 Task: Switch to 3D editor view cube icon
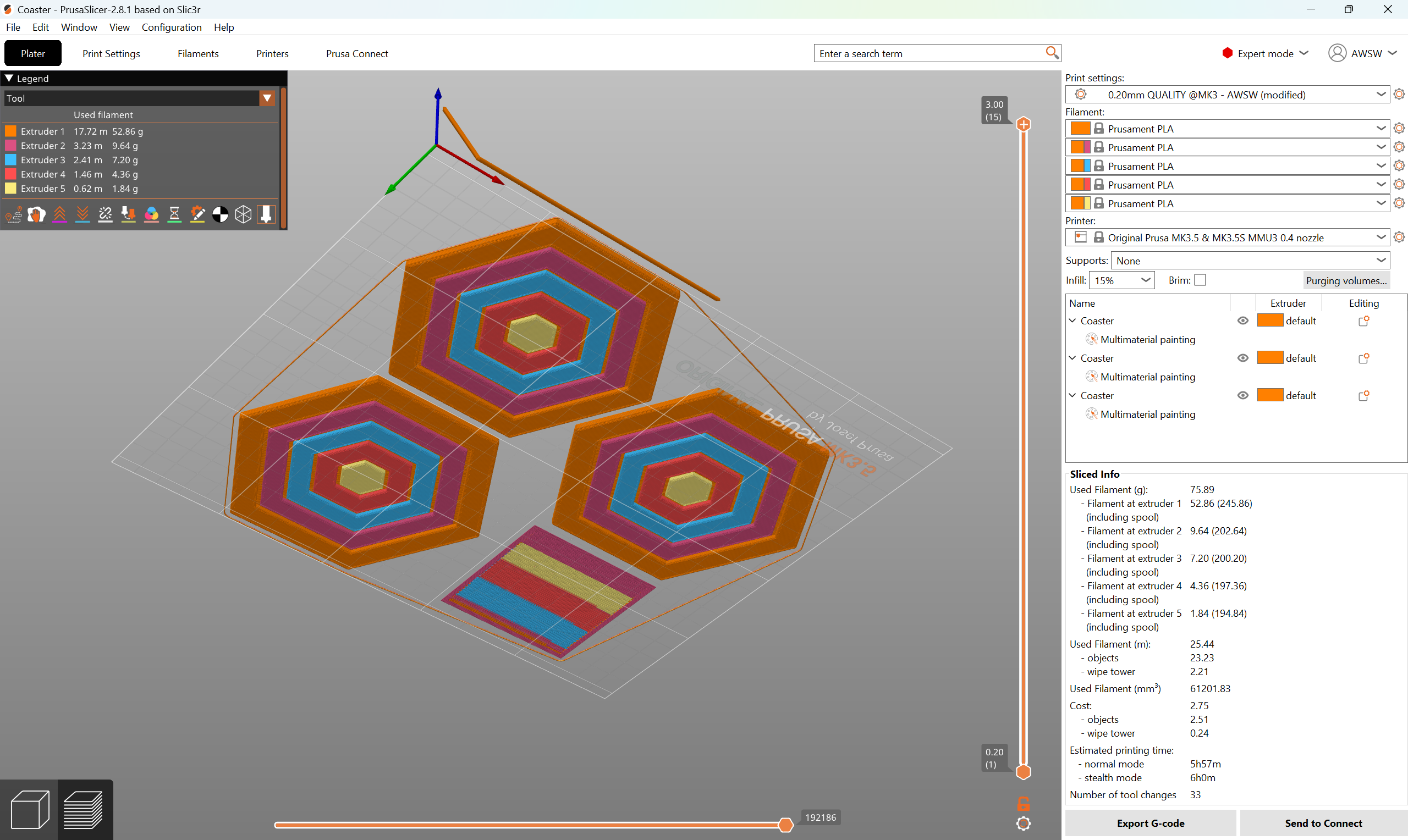(x=30, y=810)
